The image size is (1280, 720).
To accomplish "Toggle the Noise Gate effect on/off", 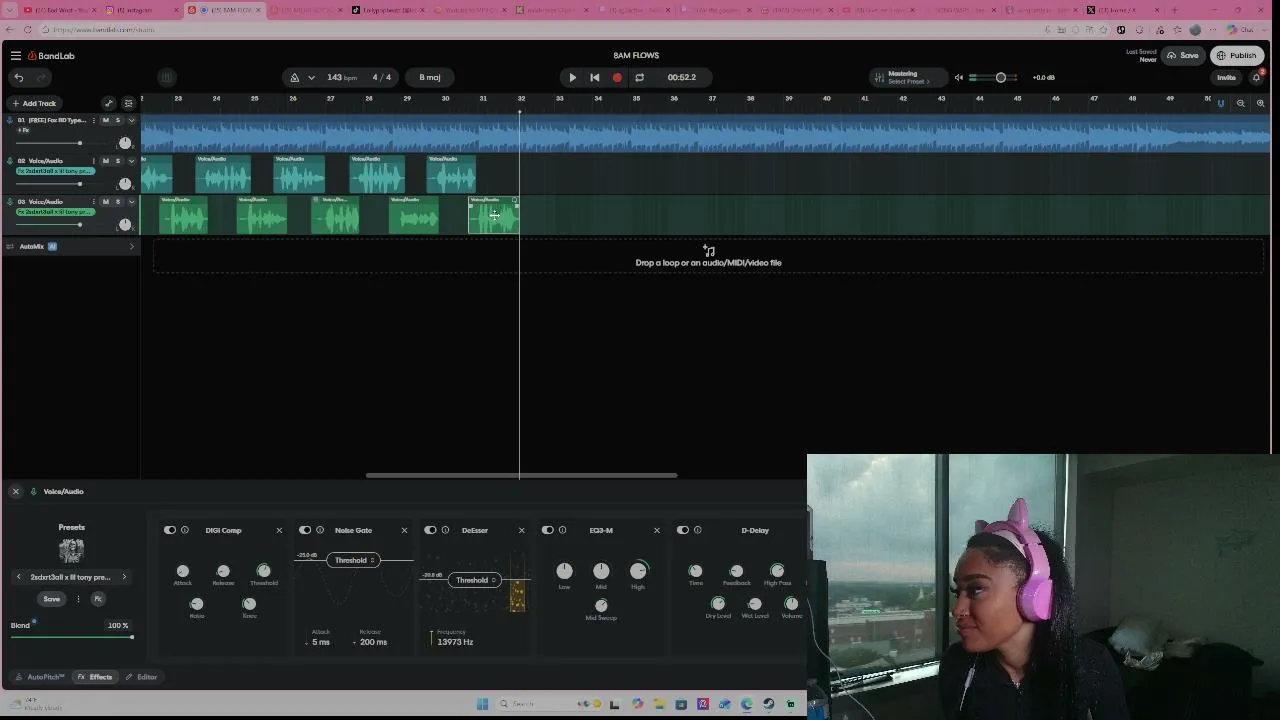I will (305, 530).
